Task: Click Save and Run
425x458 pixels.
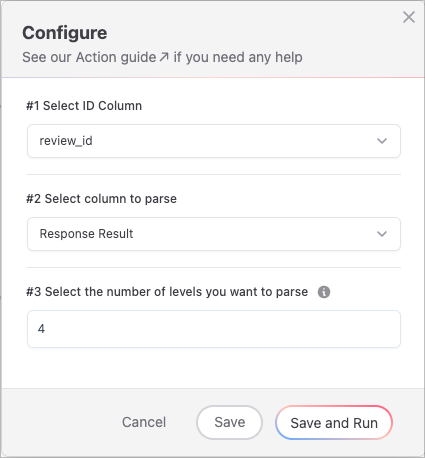Action: 334,423
